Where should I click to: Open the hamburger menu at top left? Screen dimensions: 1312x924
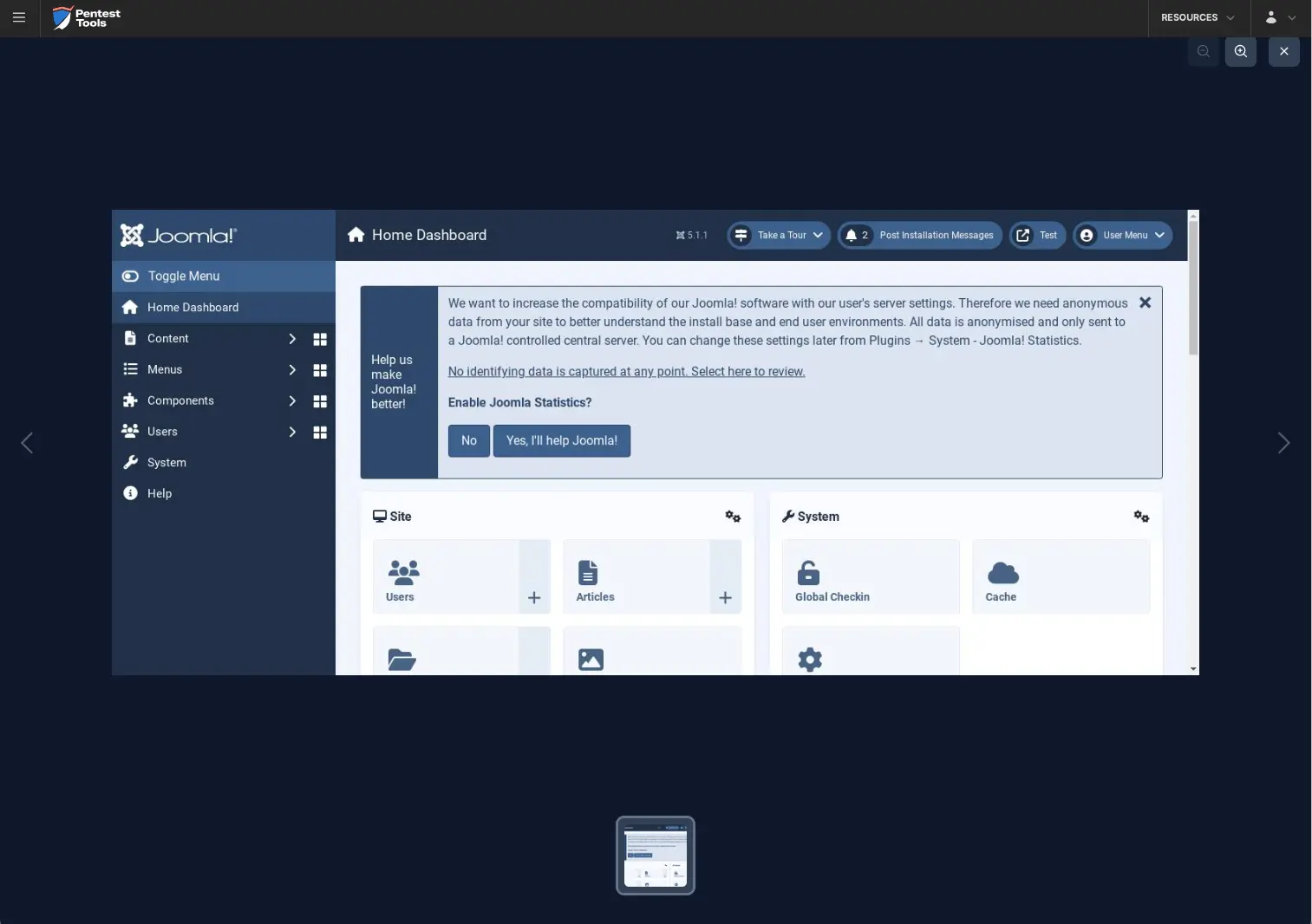click(x=19, y=17)
